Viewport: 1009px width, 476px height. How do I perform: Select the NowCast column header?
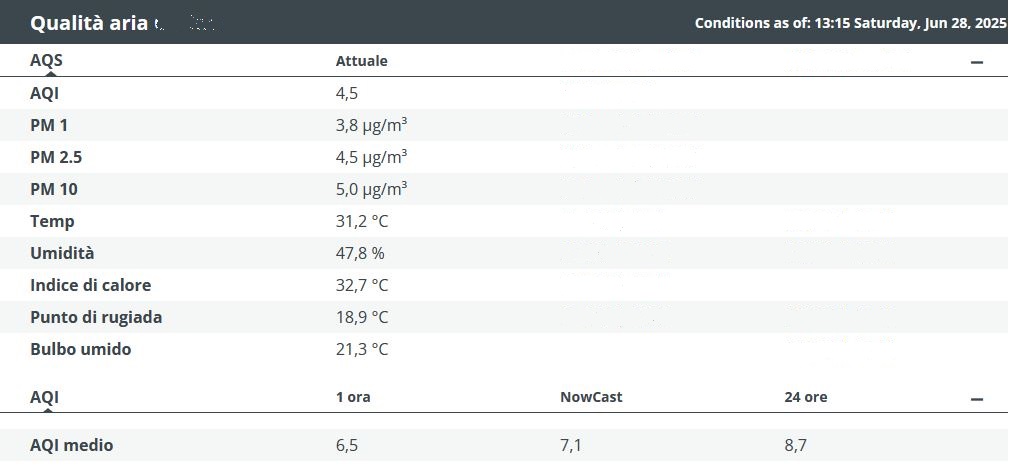(x=591, y=397)
